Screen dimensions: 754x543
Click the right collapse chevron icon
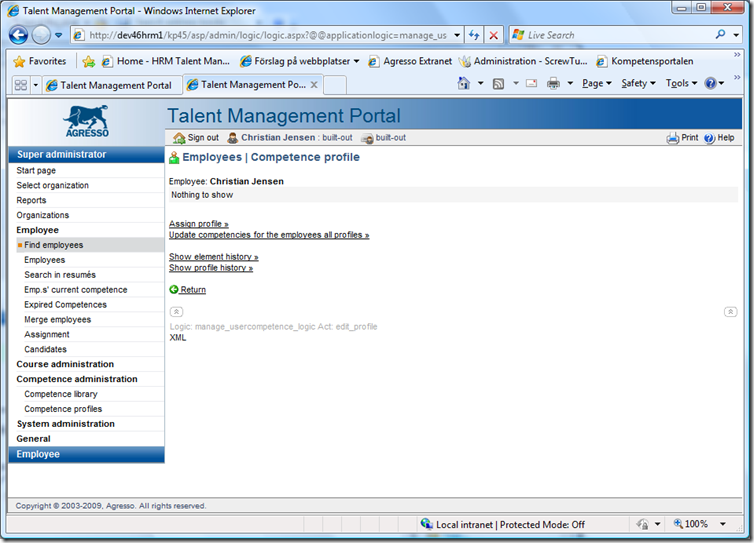pos(730,312)
